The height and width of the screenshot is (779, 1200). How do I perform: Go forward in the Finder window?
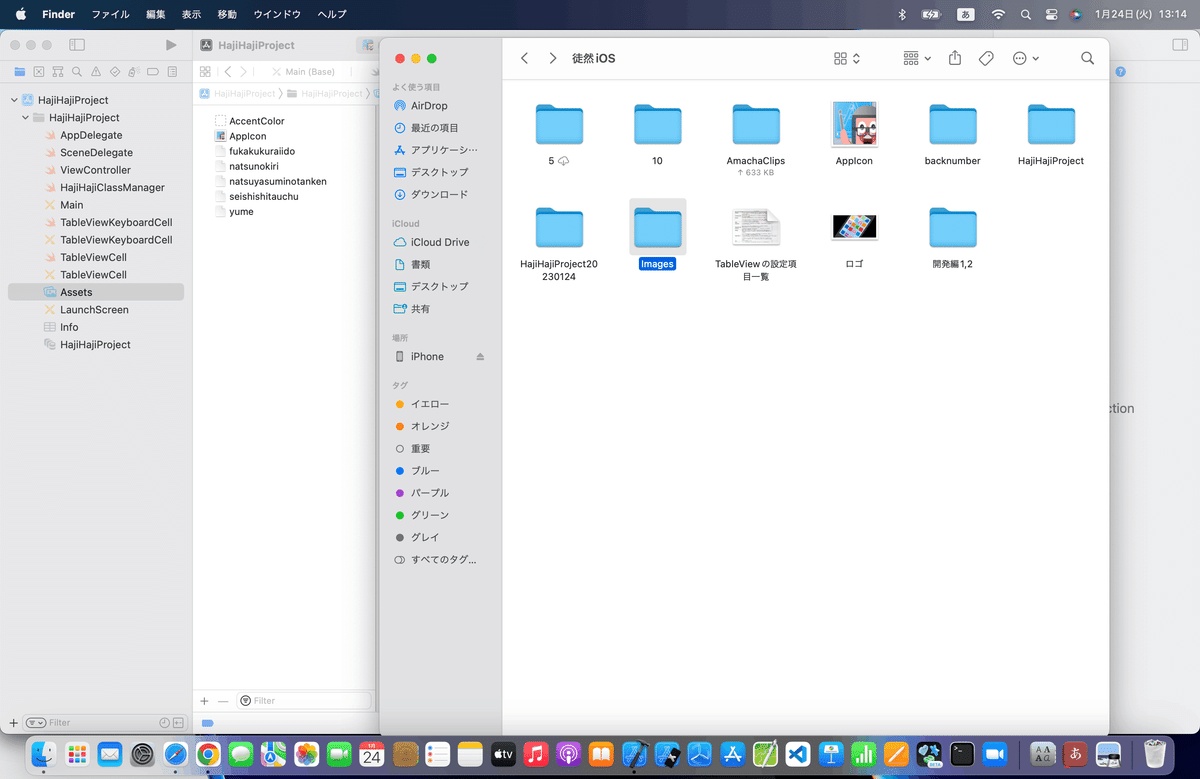pos(553,59)
